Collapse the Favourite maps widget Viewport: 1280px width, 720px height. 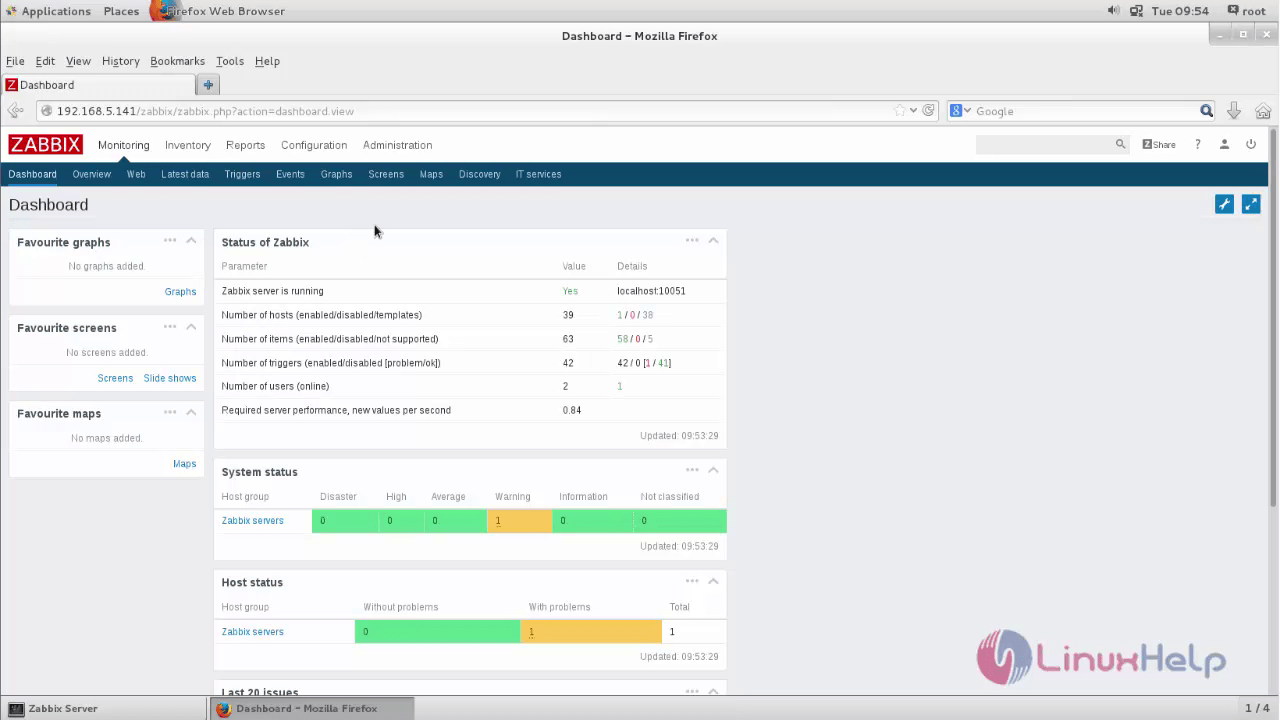[x=191, y=411]
